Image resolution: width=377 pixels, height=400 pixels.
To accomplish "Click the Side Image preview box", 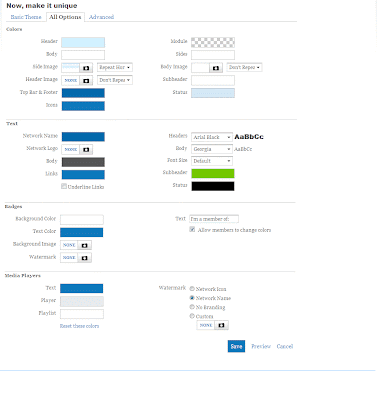I will pos(71,68).
